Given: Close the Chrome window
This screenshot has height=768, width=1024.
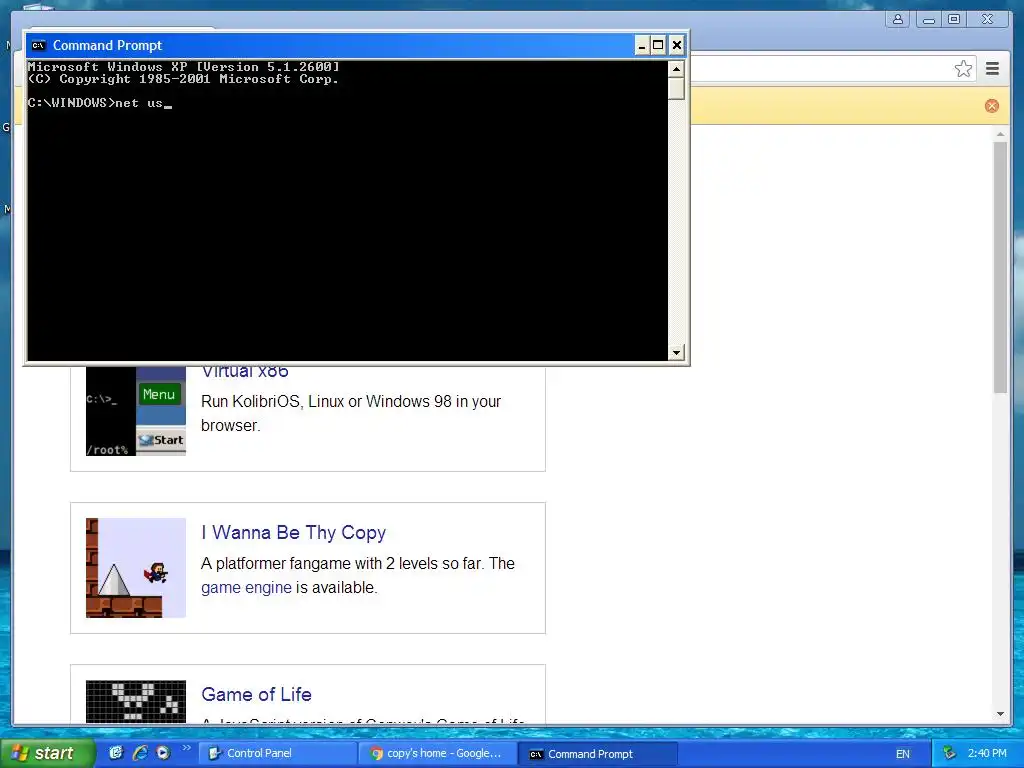Looking at the screenshot, I should coord(987,19).
